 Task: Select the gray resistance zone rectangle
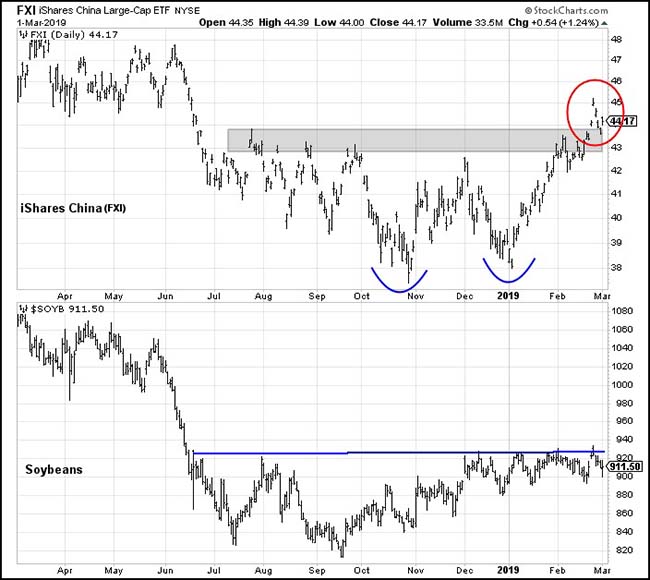point(414,140)
